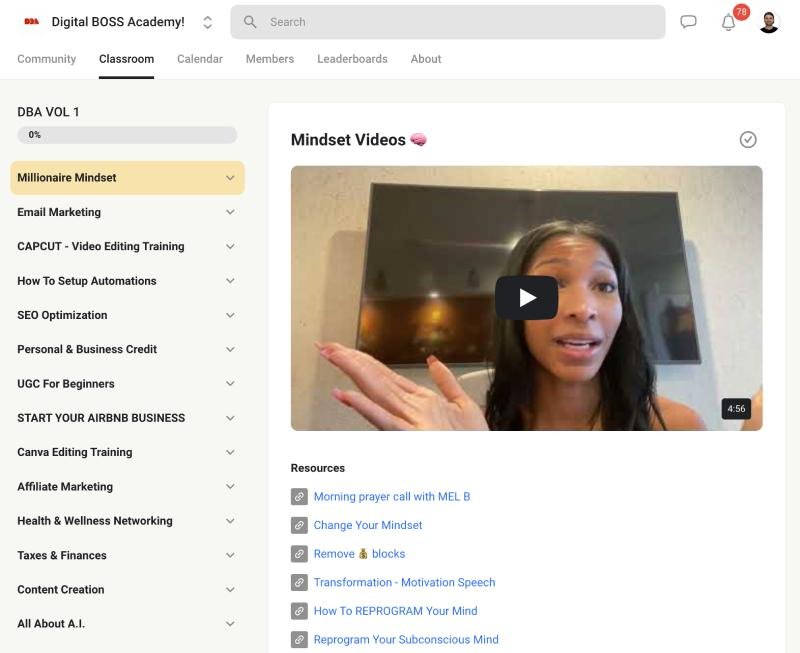
Task: Play the Mindset Videos video
Action: [x=526, y=298]
